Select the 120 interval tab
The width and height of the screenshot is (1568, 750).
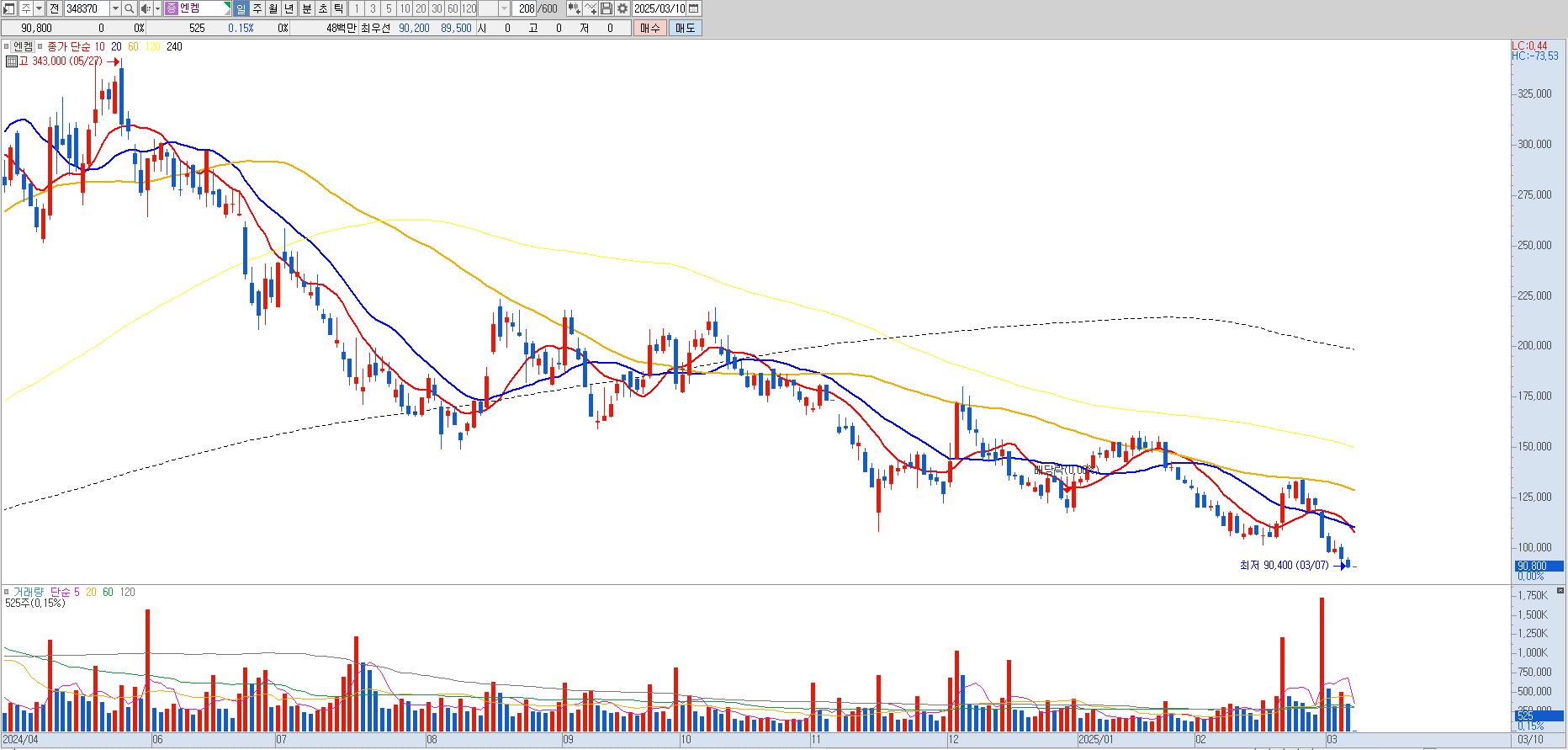[x=469, y=8]
